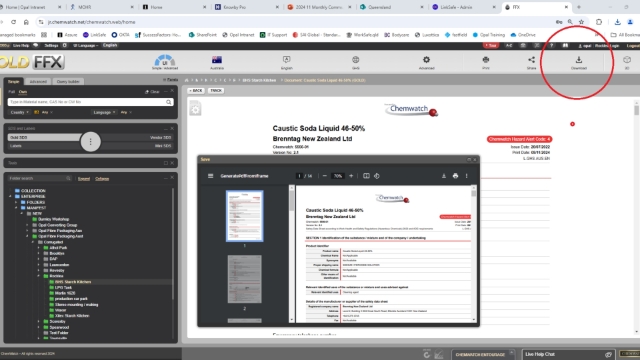Screen dimensions: 640x360
Task: Click the GHS globe icon in the toolbar
Action: [356, 60]
